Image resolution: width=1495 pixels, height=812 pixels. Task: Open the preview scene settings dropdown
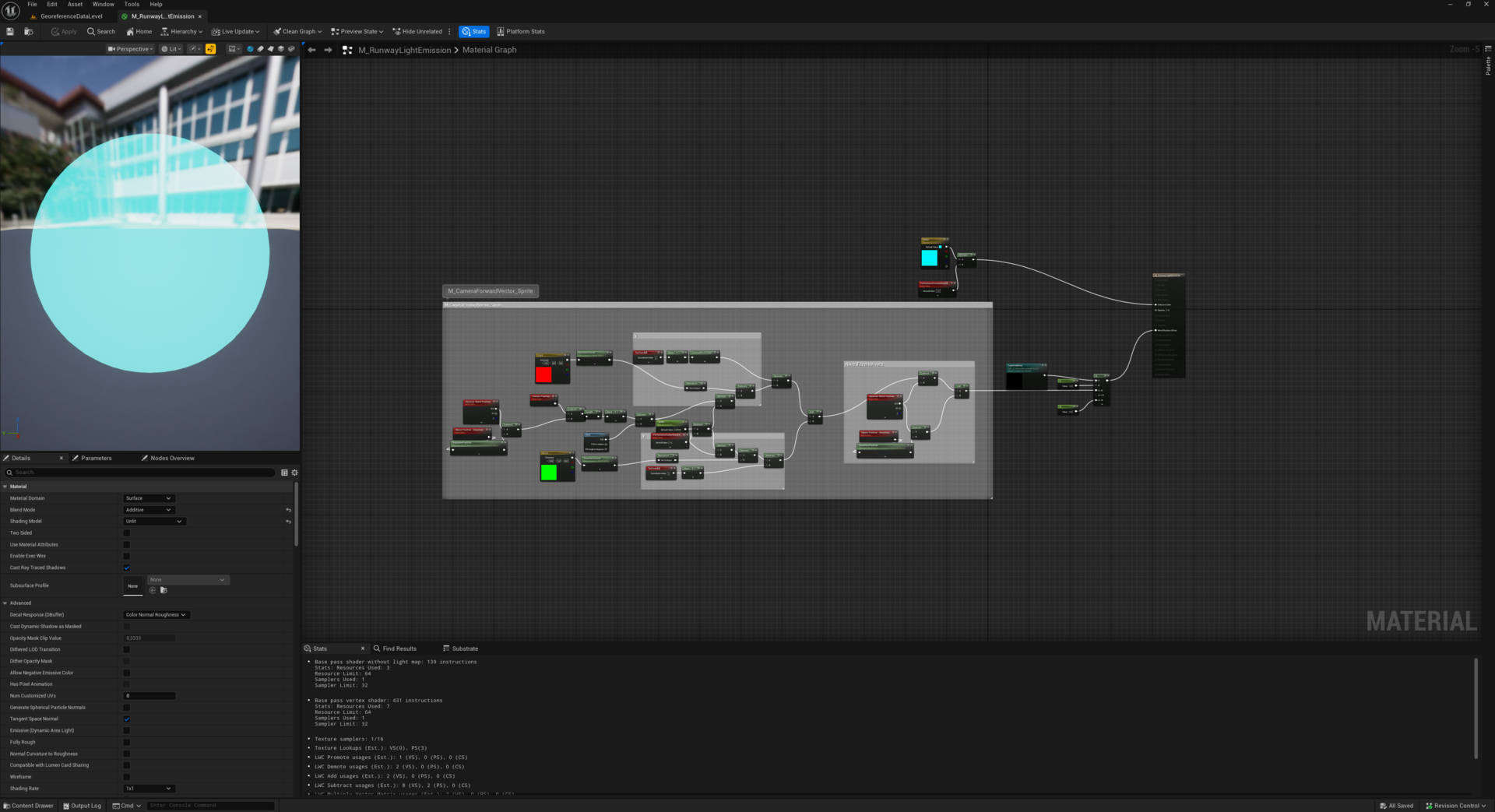(x=233, y=49)
